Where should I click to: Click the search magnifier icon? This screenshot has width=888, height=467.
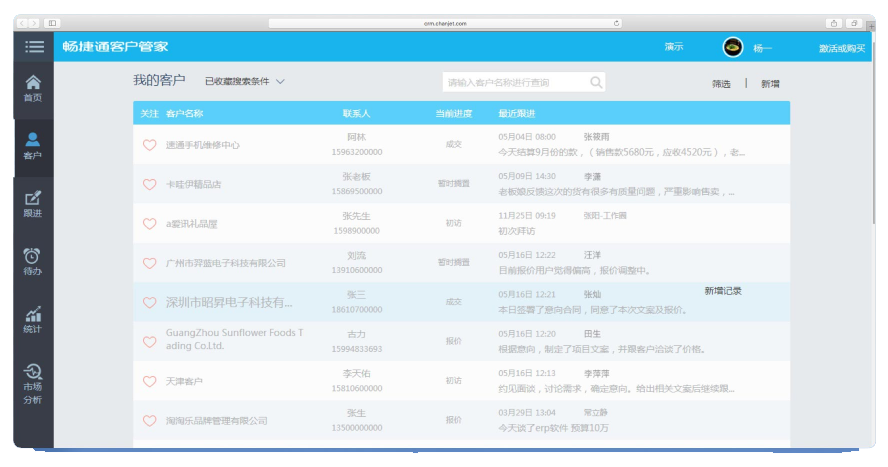pos(596,82)
